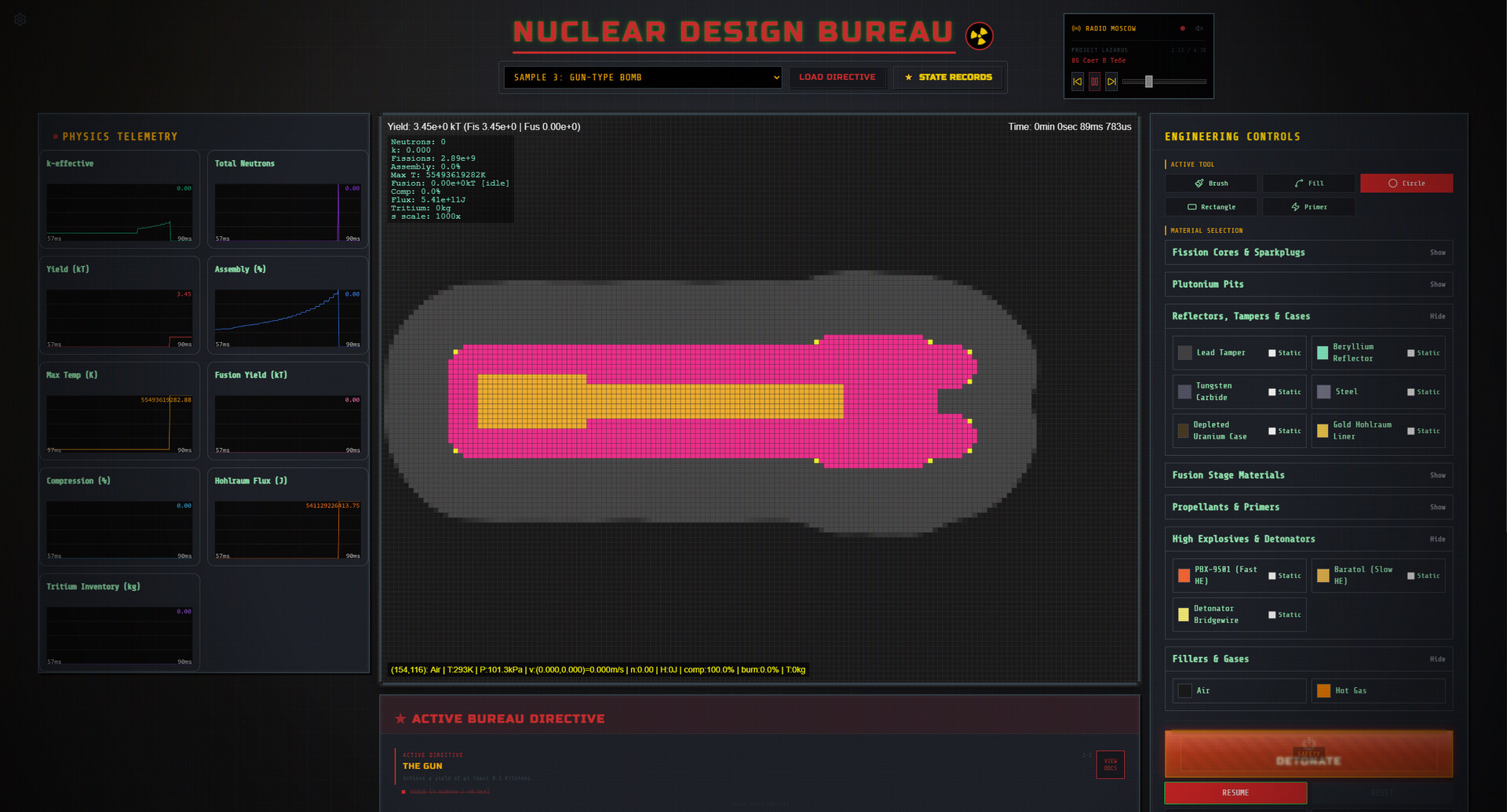
Task: Open the settings gear in top-left corner
Action: [20, 20]
